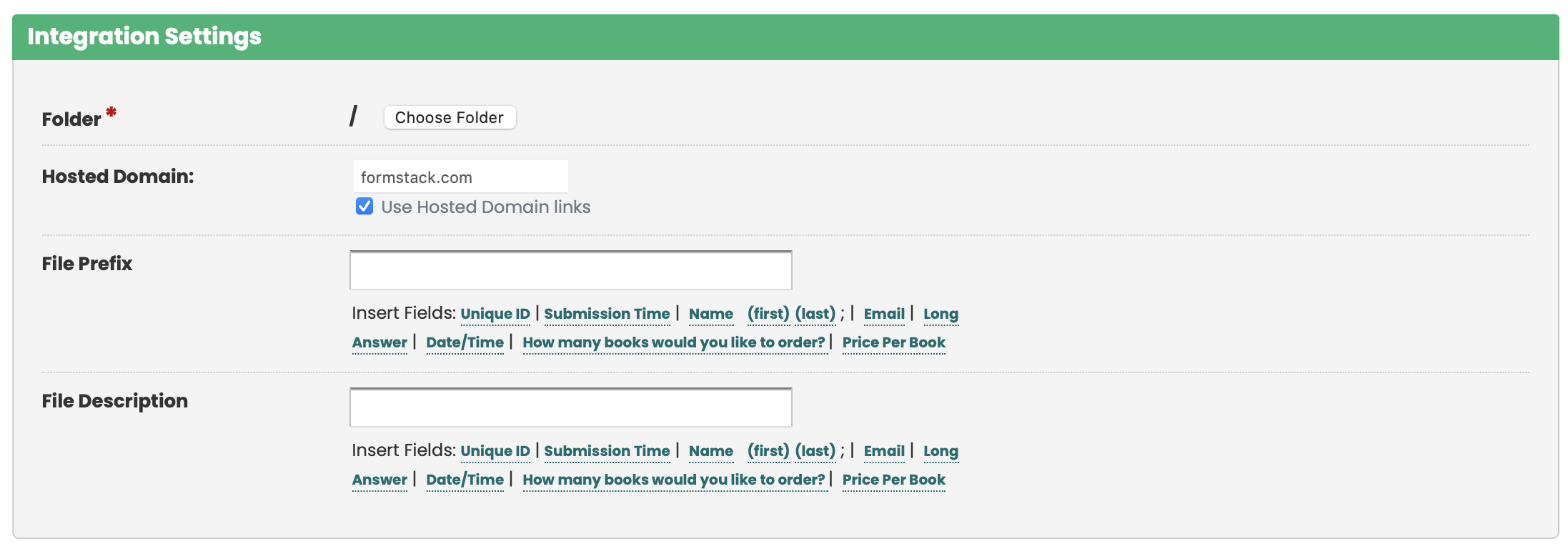Screen dimensions: 1568x549
Task: Insert books order question into File Prefix
Action: [673, 342]
